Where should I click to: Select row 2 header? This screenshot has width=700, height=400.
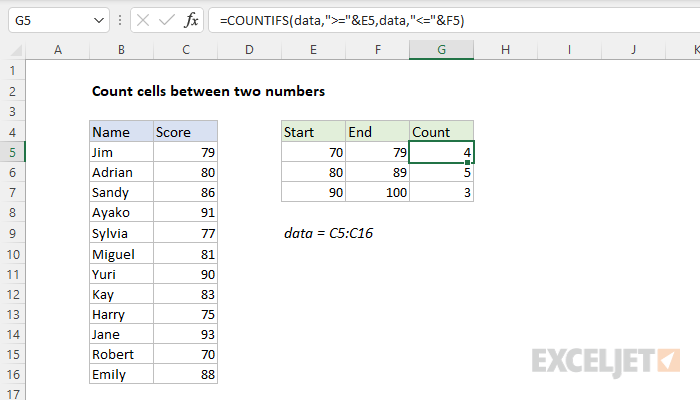[x=12, y=92]
